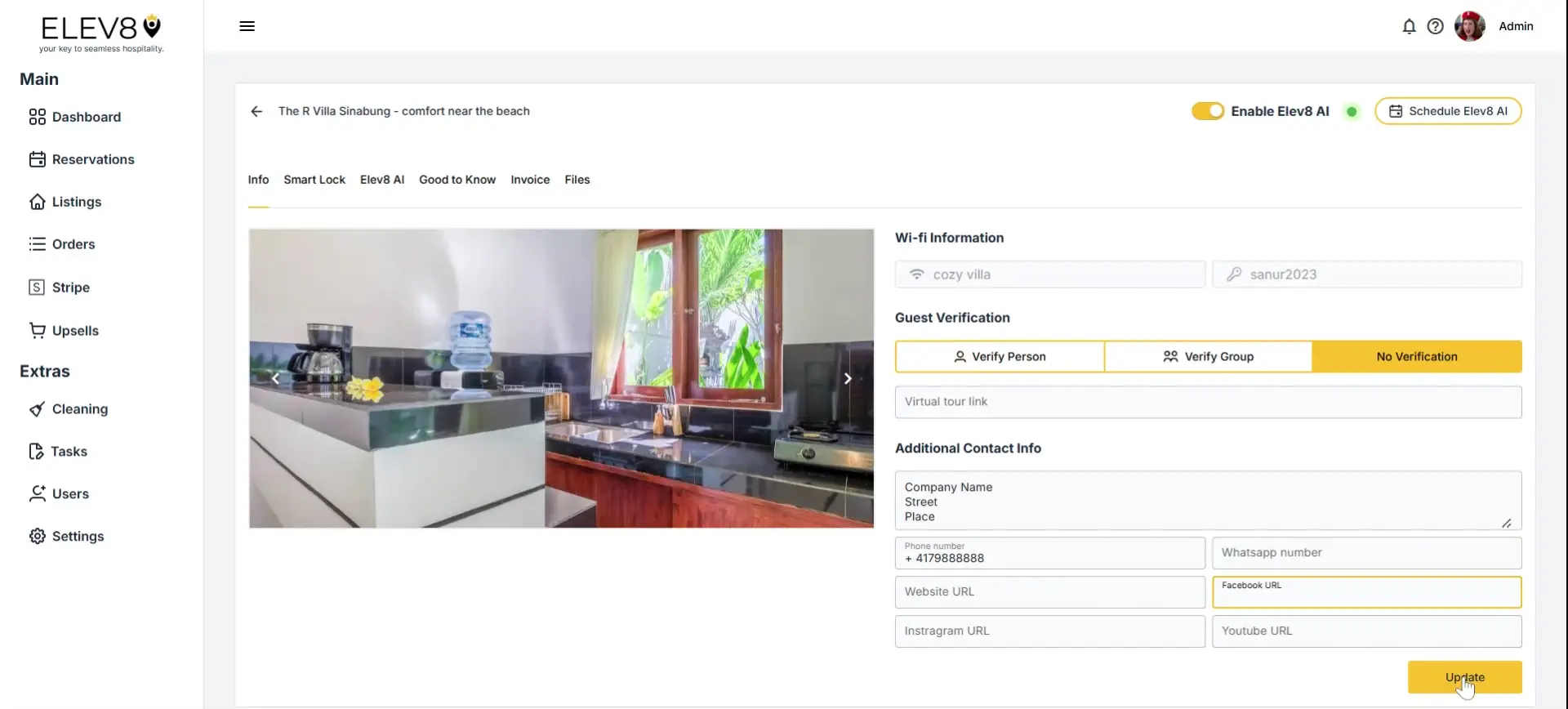This screenshot has width=1568, height=709.
Task: Focus the Virtual tour link field
Action: [1208, 402]
